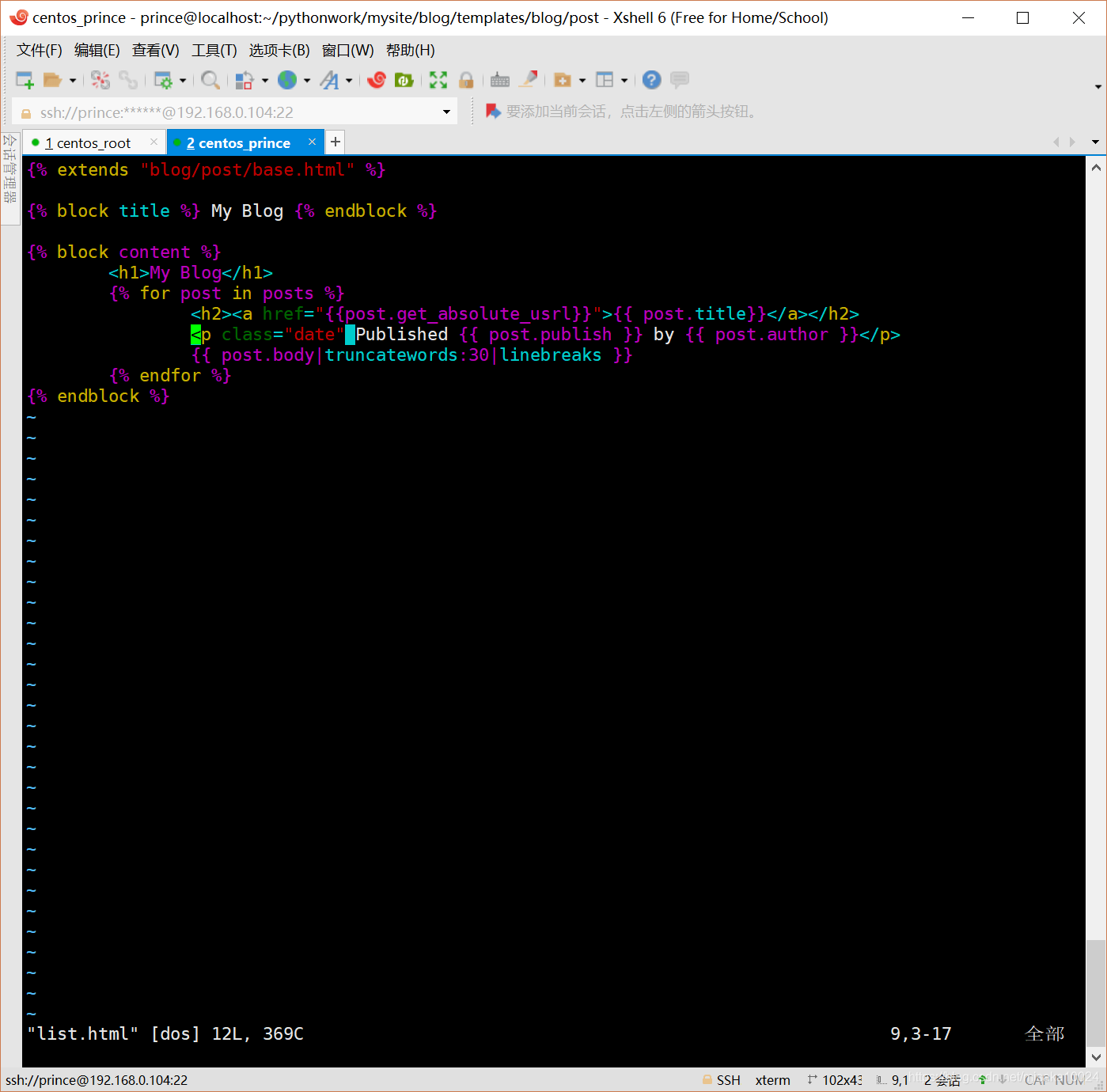Click the file transfer icon
The height and width of the screenshot is (1092, 1107).
point(245,80)
